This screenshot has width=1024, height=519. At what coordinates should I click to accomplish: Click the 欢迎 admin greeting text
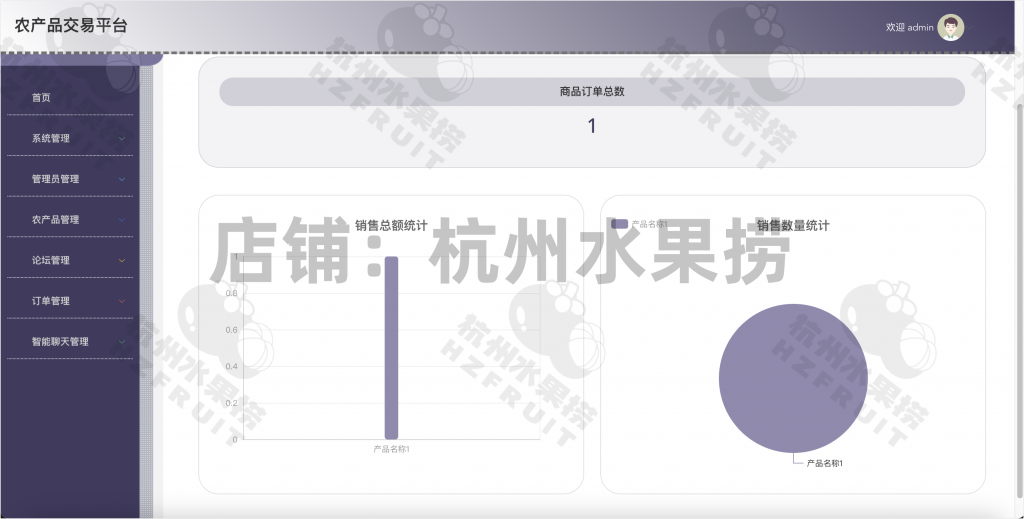click(x=909, y=27)
